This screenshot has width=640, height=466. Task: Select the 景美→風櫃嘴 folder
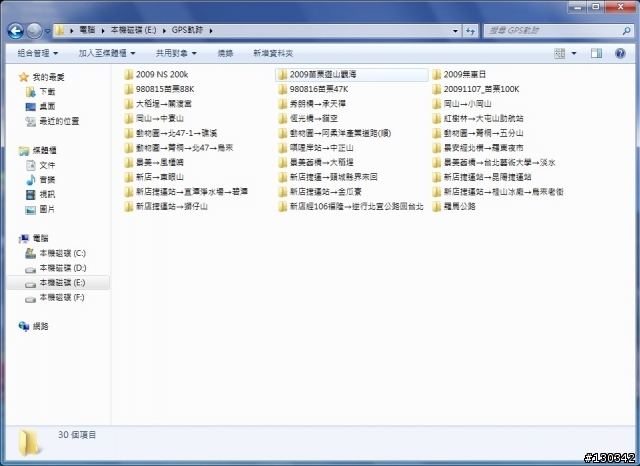(154, 162)
